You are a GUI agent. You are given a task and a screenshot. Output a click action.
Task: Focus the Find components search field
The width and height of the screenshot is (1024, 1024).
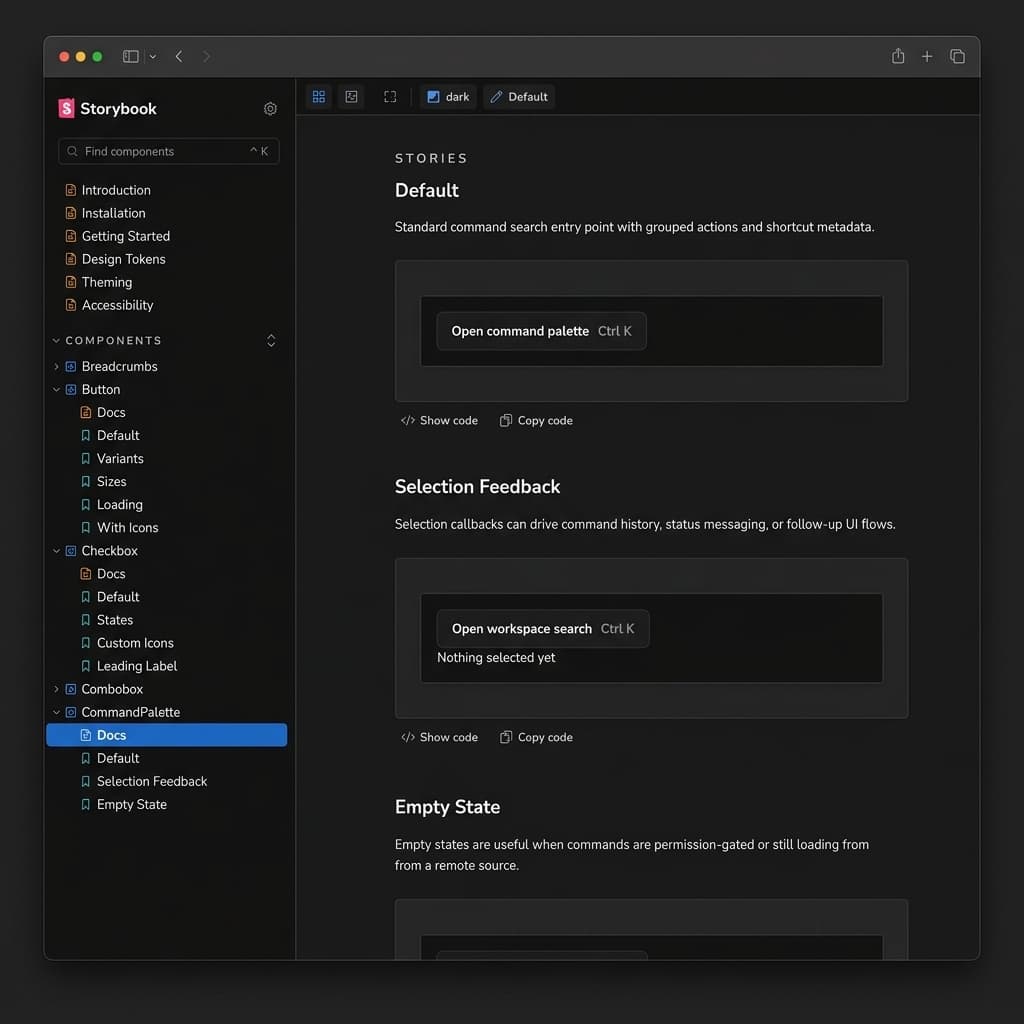coord(168,151)
